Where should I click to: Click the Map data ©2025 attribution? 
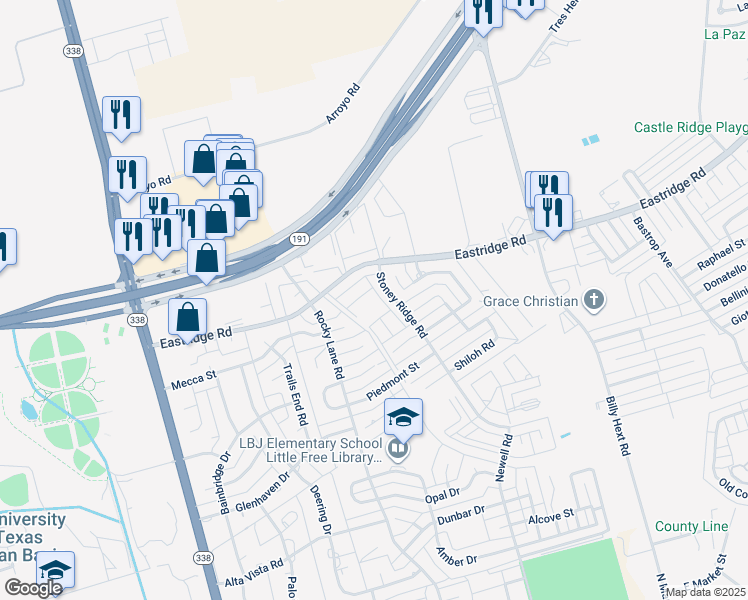706,592
